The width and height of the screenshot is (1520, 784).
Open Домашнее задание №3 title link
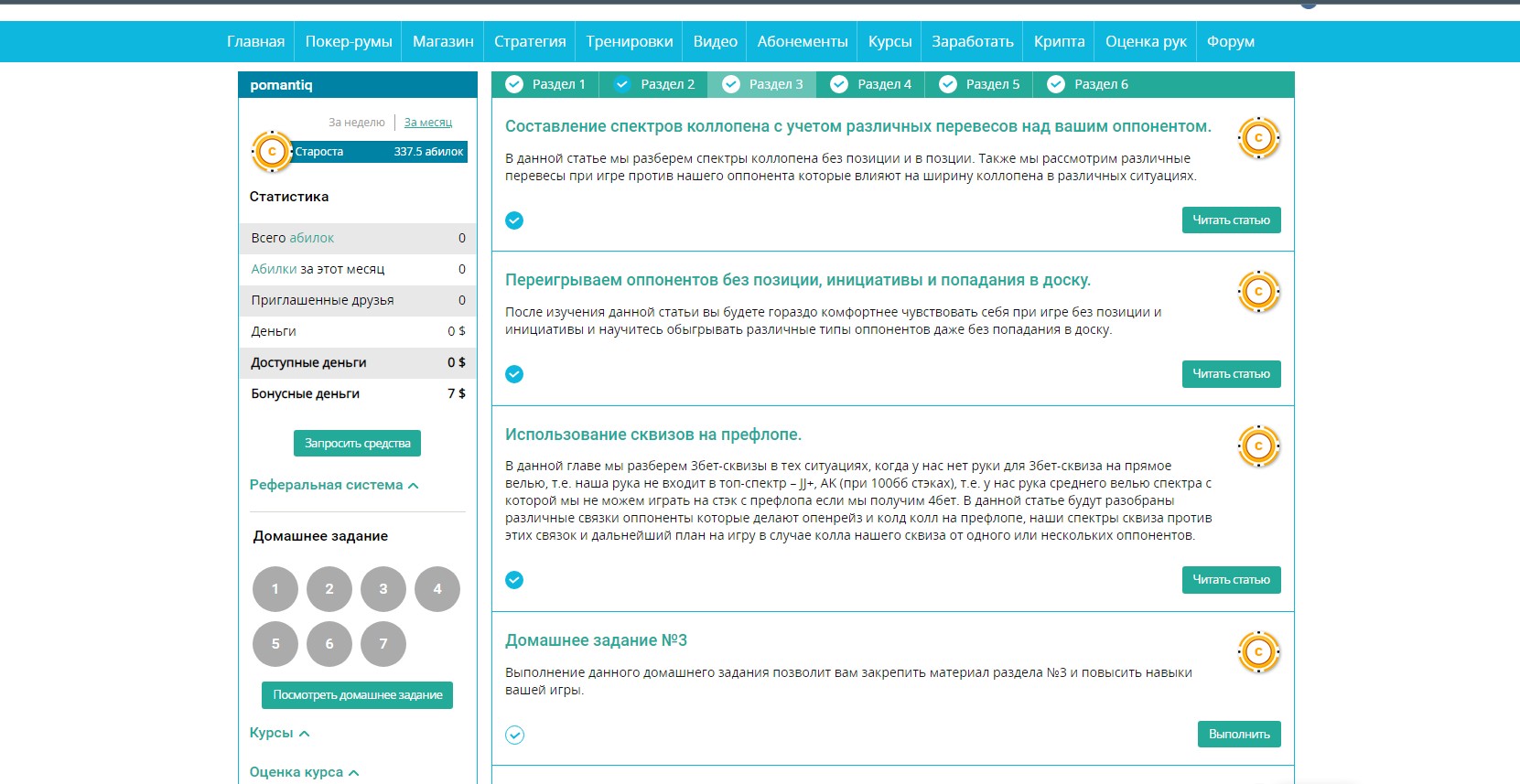pyautogui.click(x=597, y=640)
